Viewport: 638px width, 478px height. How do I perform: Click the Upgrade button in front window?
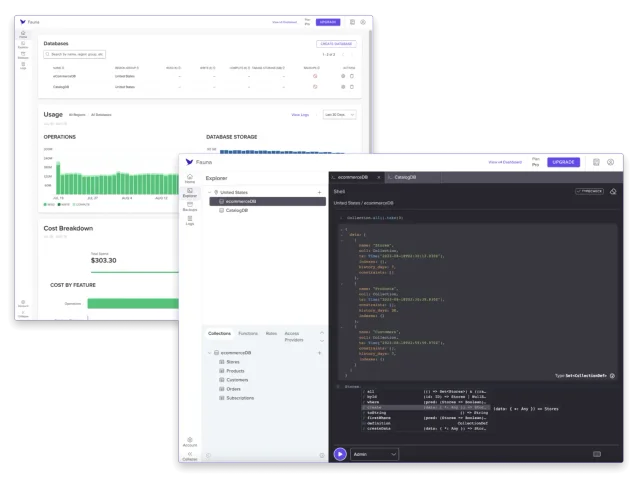563,161
